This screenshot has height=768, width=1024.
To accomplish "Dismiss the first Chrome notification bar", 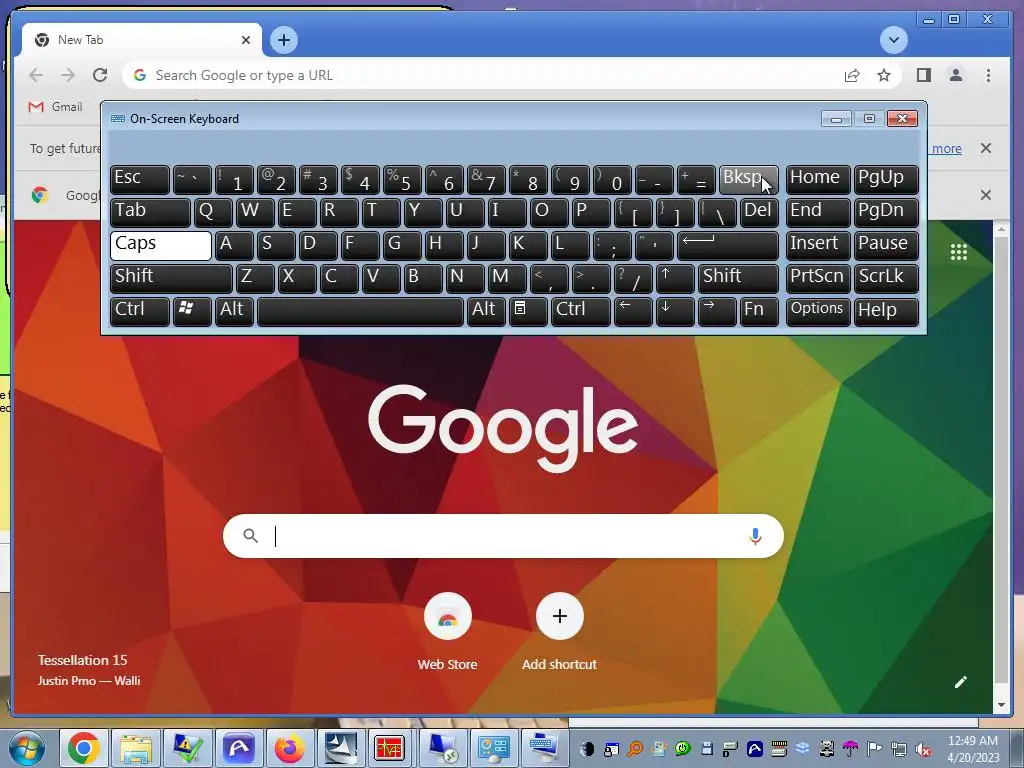I will 985,148.
